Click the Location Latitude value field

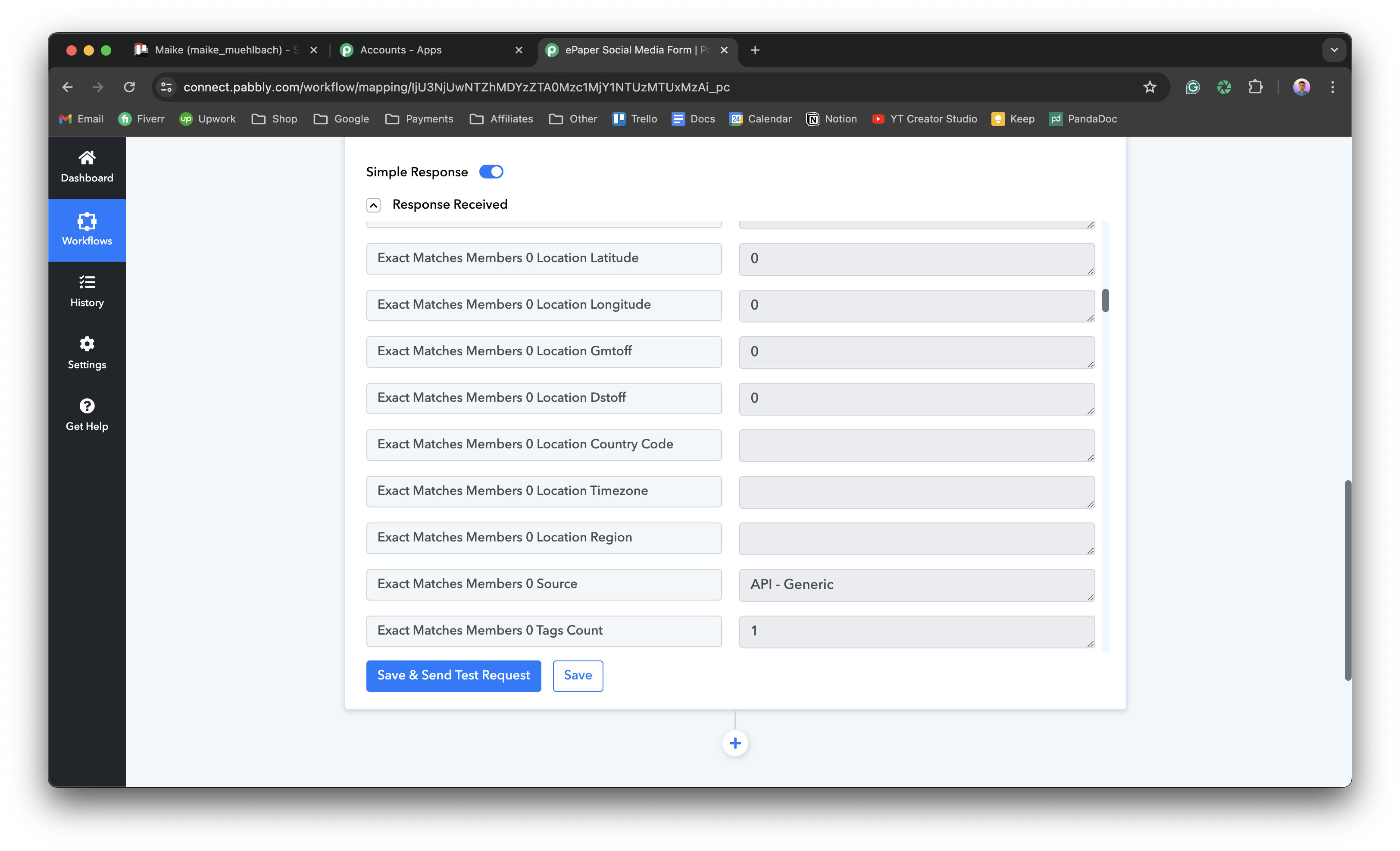916,259
